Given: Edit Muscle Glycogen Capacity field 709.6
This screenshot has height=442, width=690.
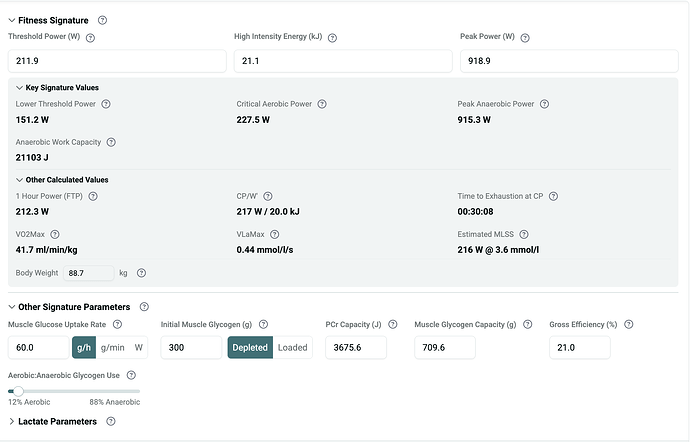Looking at the screenshot, I should (x=445, y=347).
